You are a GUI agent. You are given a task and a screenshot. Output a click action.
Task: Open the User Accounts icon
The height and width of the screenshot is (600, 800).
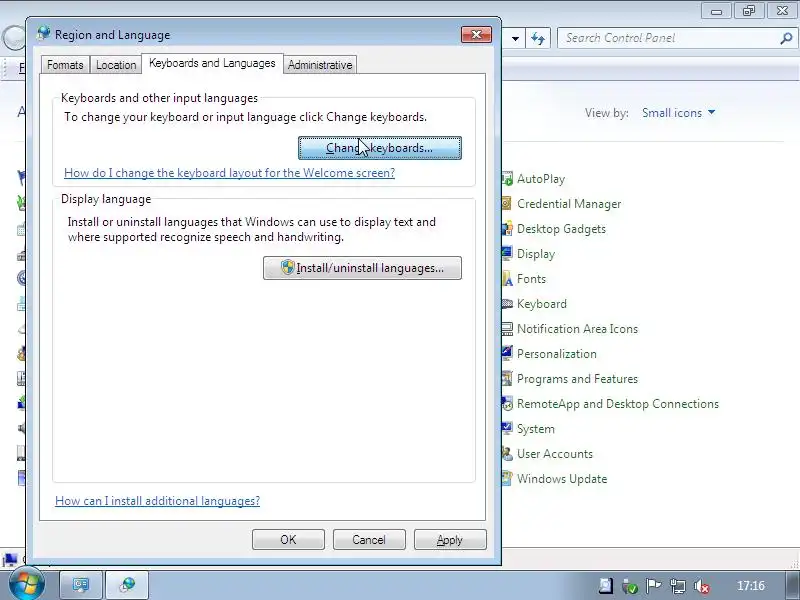507,454
